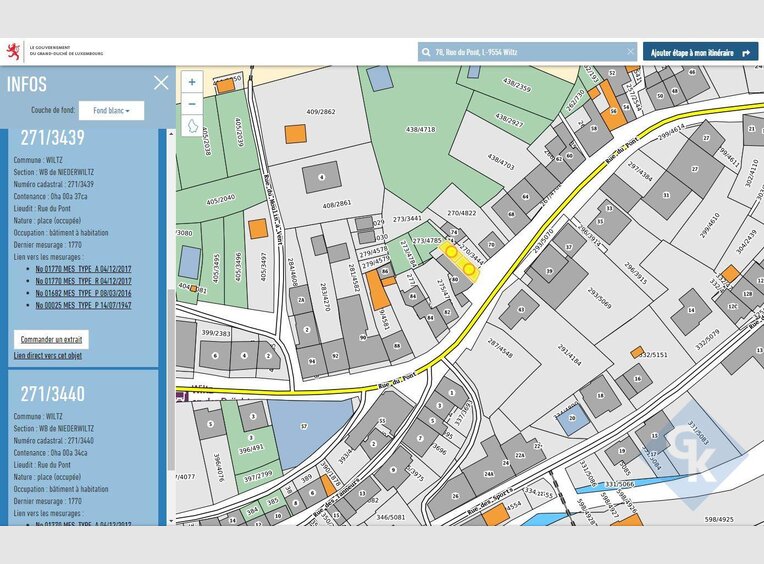Click the search magnifier icon
Viewport: 764px width, 564px height.
427,52
